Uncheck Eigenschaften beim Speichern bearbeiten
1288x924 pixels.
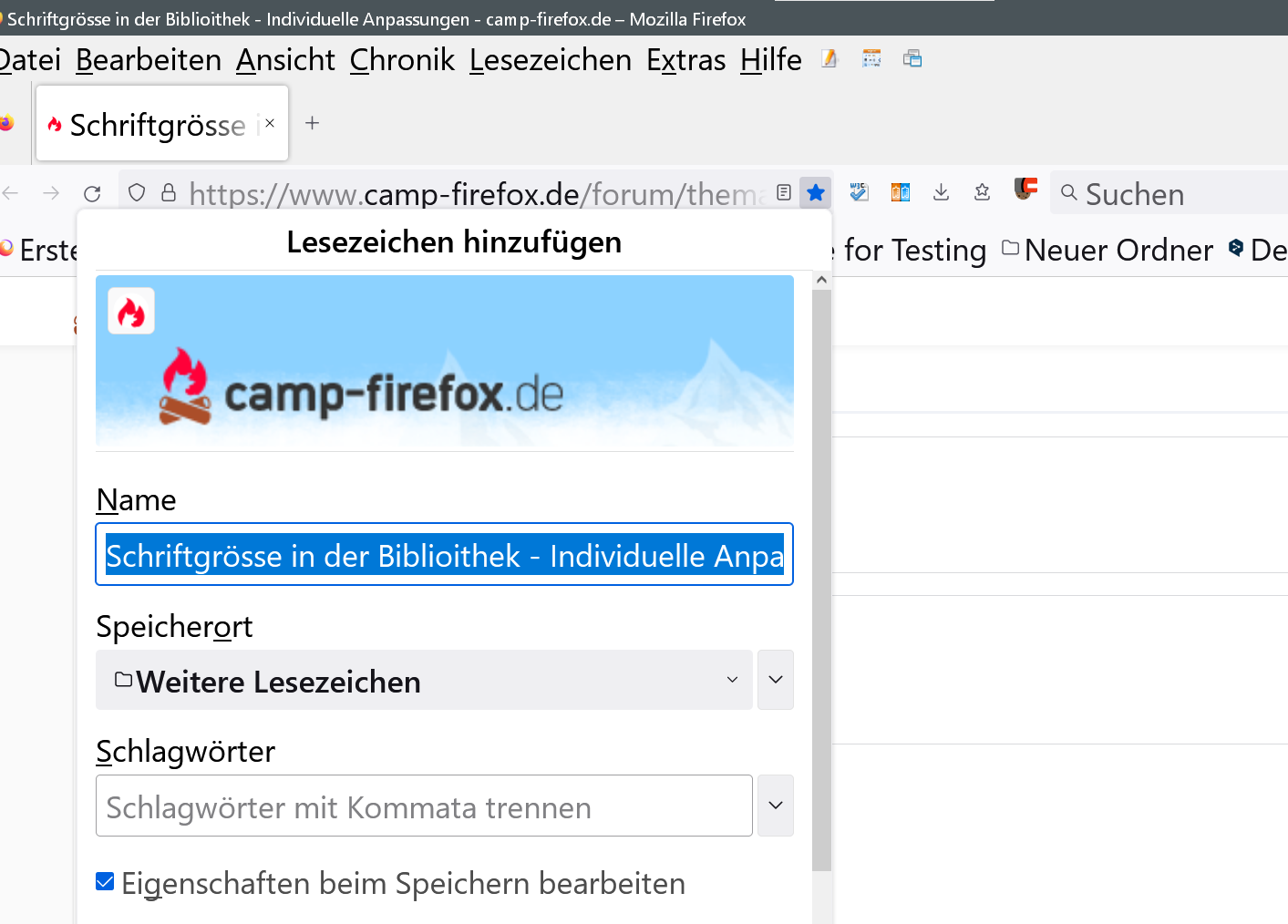(x=106, y=882)
